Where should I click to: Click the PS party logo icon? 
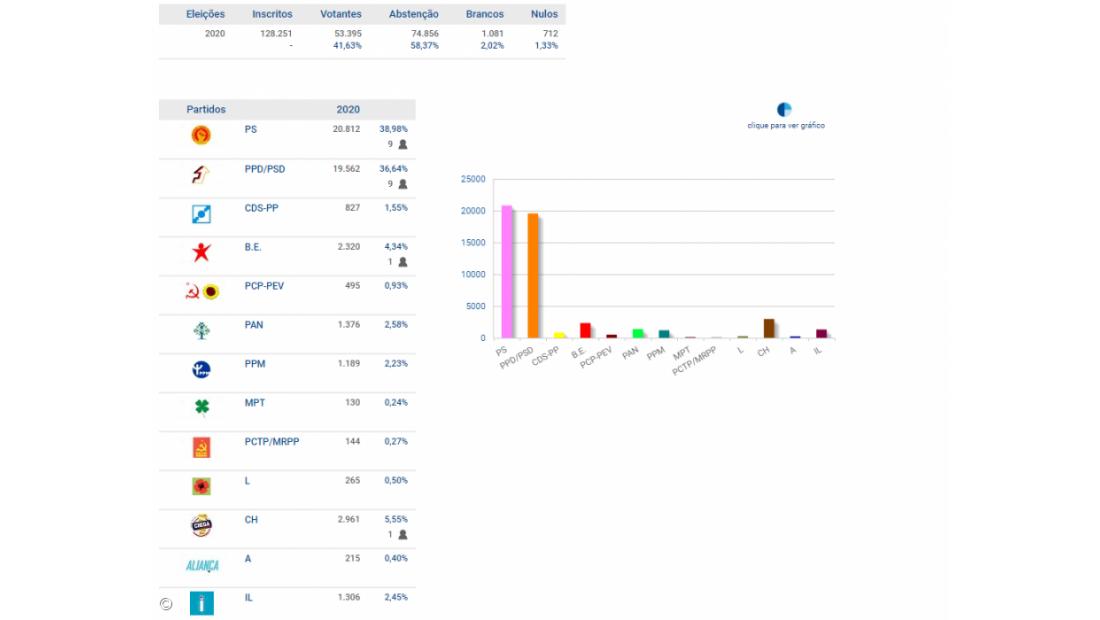[x=201, y=136]
